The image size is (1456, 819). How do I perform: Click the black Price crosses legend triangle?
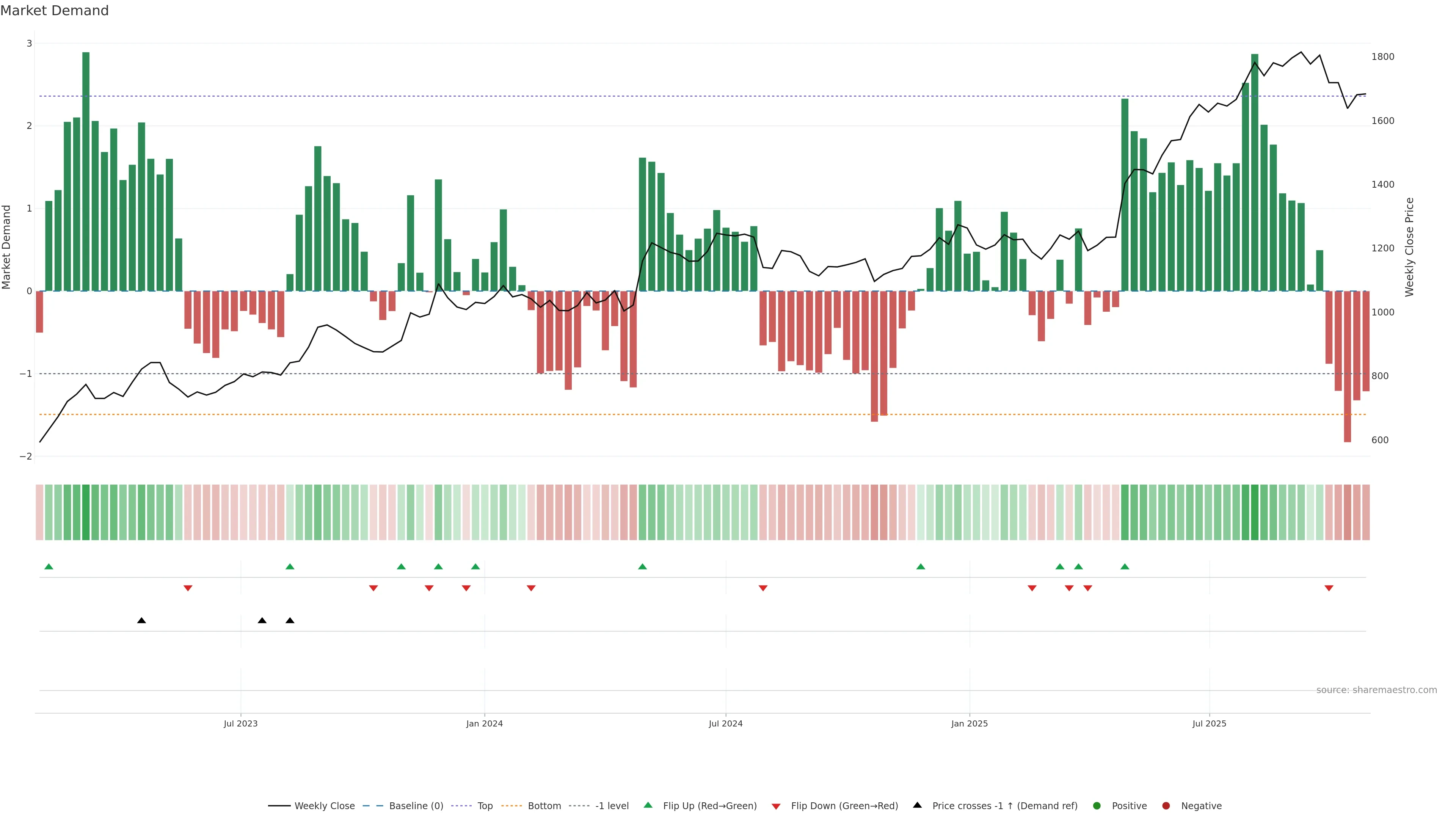(x=917, y=805)
